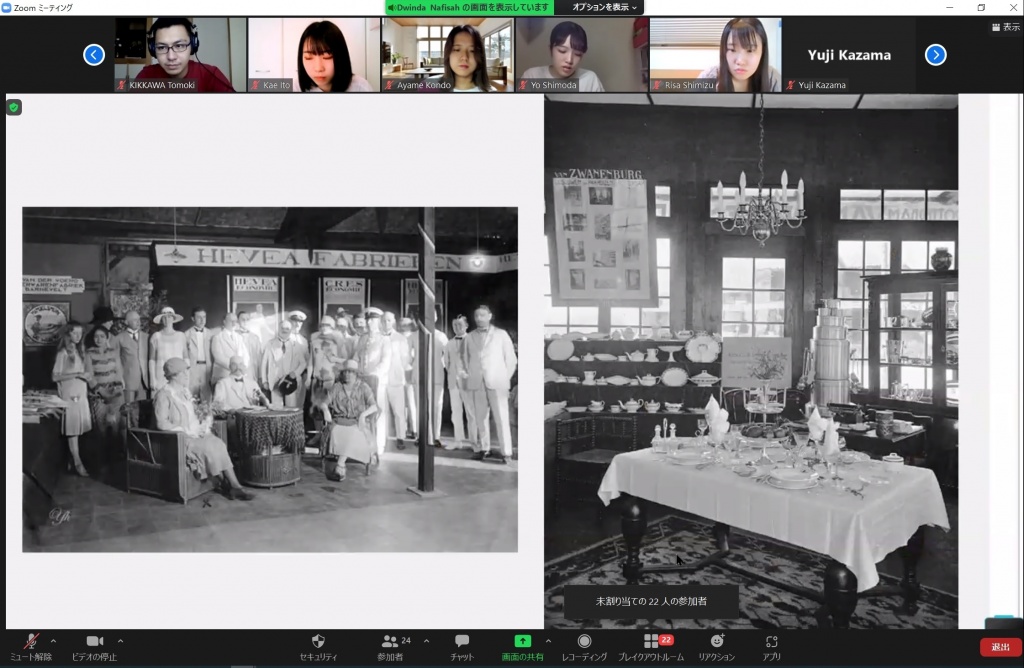Expand share screen options arrow
Screen dimensions: 1024x668
coord(548,641)
